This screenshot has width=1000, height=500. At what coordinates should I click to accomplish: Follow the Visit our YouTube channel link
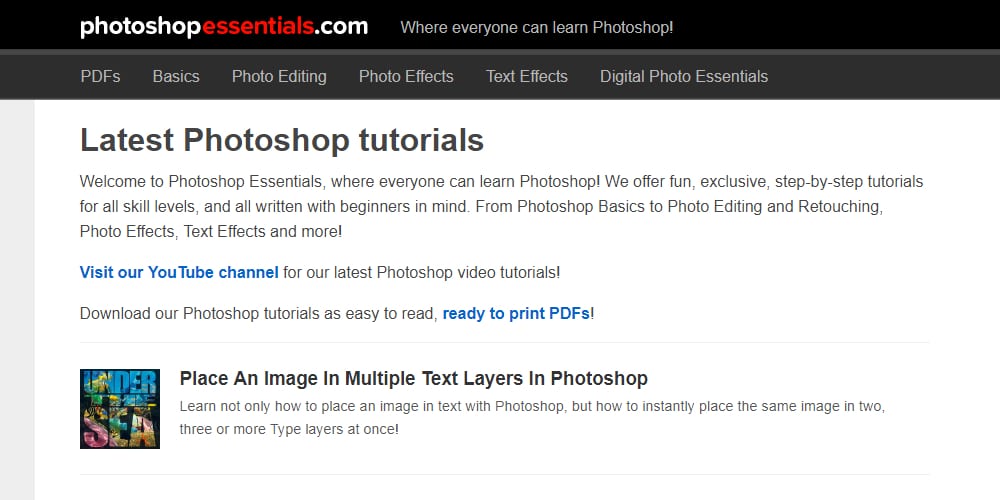tap(179, 272)
